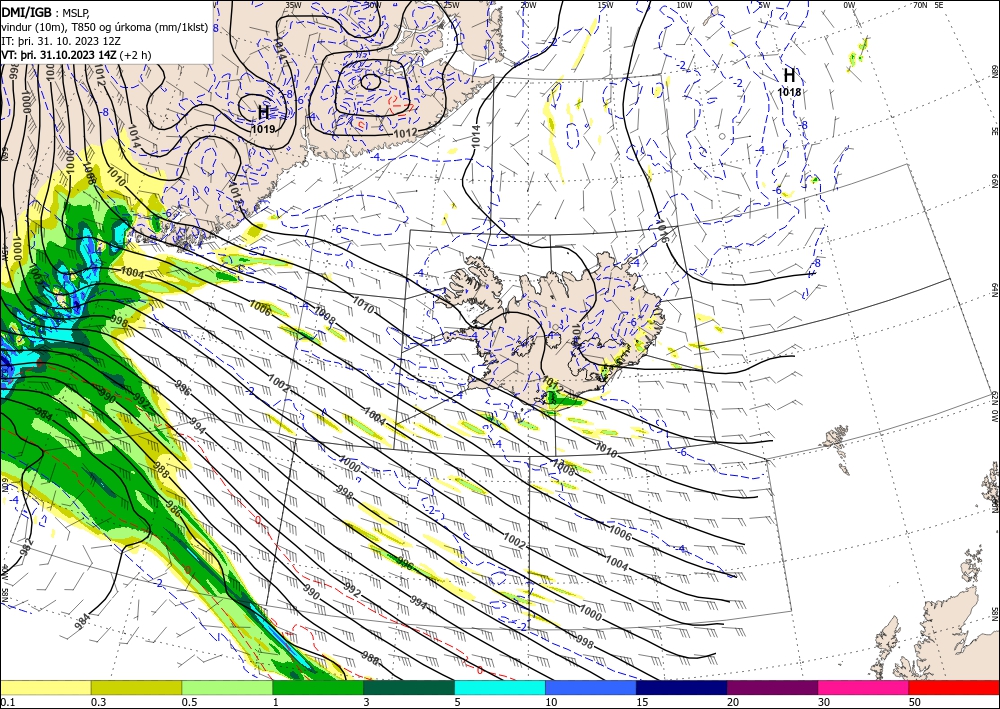
Task: Click the '66N' latitude label on right edge
Action: pos(994,182)
